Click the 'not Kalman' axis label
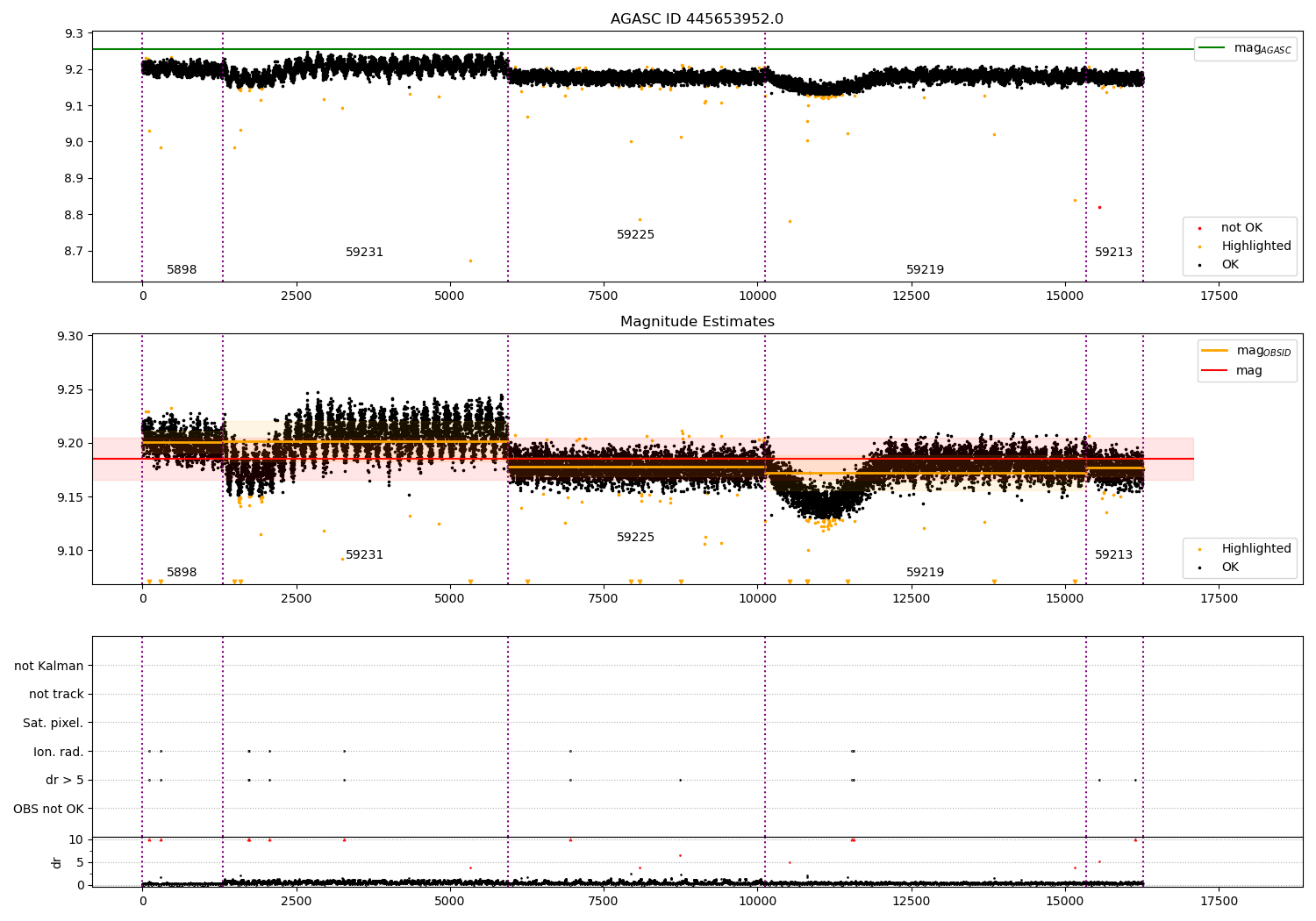Viewport: 1316px width, 921px height. pos(49,667)
